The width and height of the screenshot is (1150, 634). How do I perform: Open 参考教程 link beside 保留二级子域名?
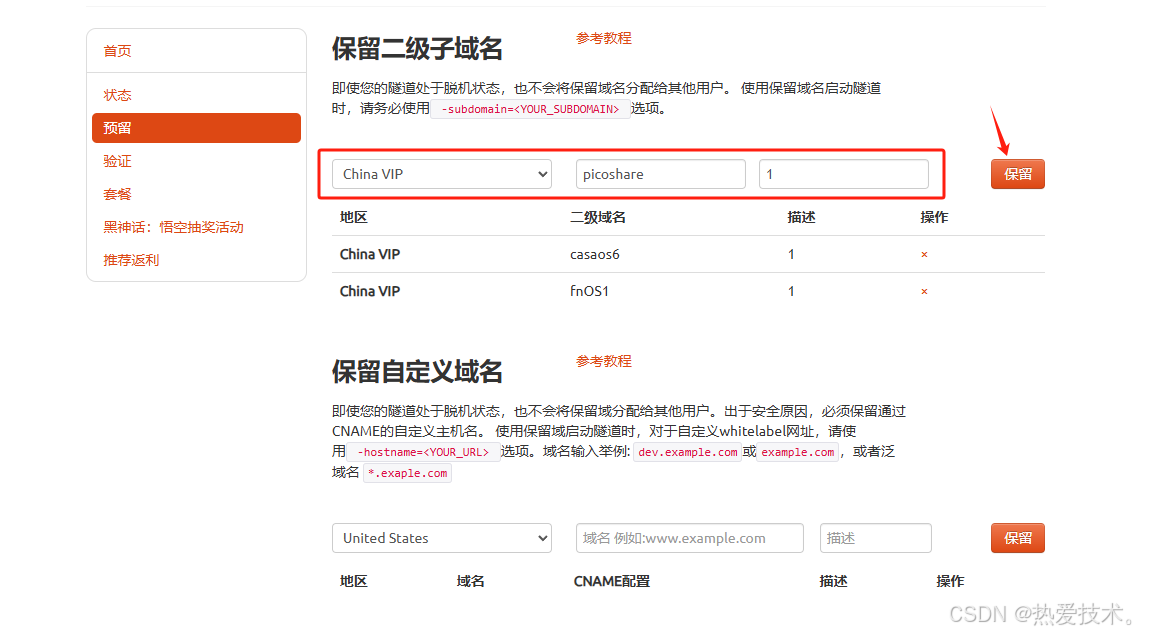click(x=604, y=38)
